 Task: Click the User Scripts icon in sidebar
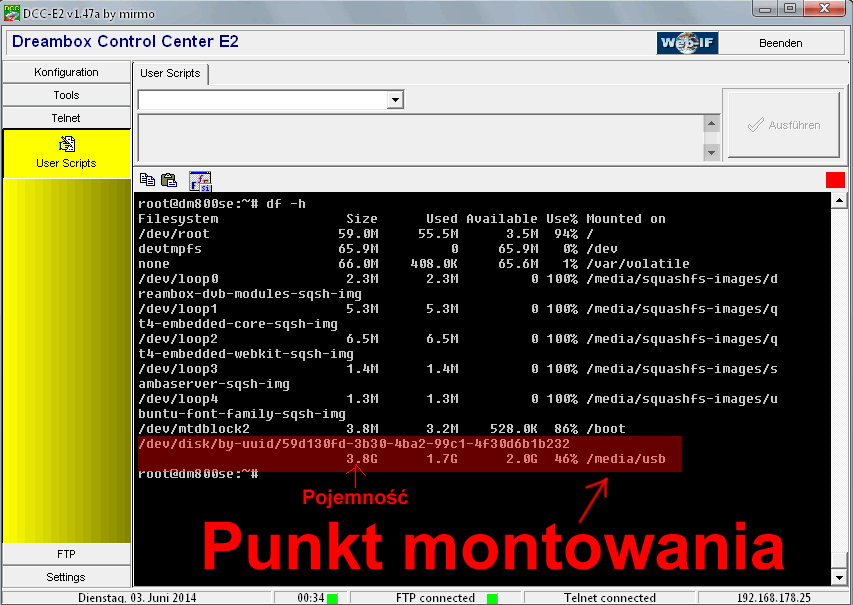coord(66,145)
